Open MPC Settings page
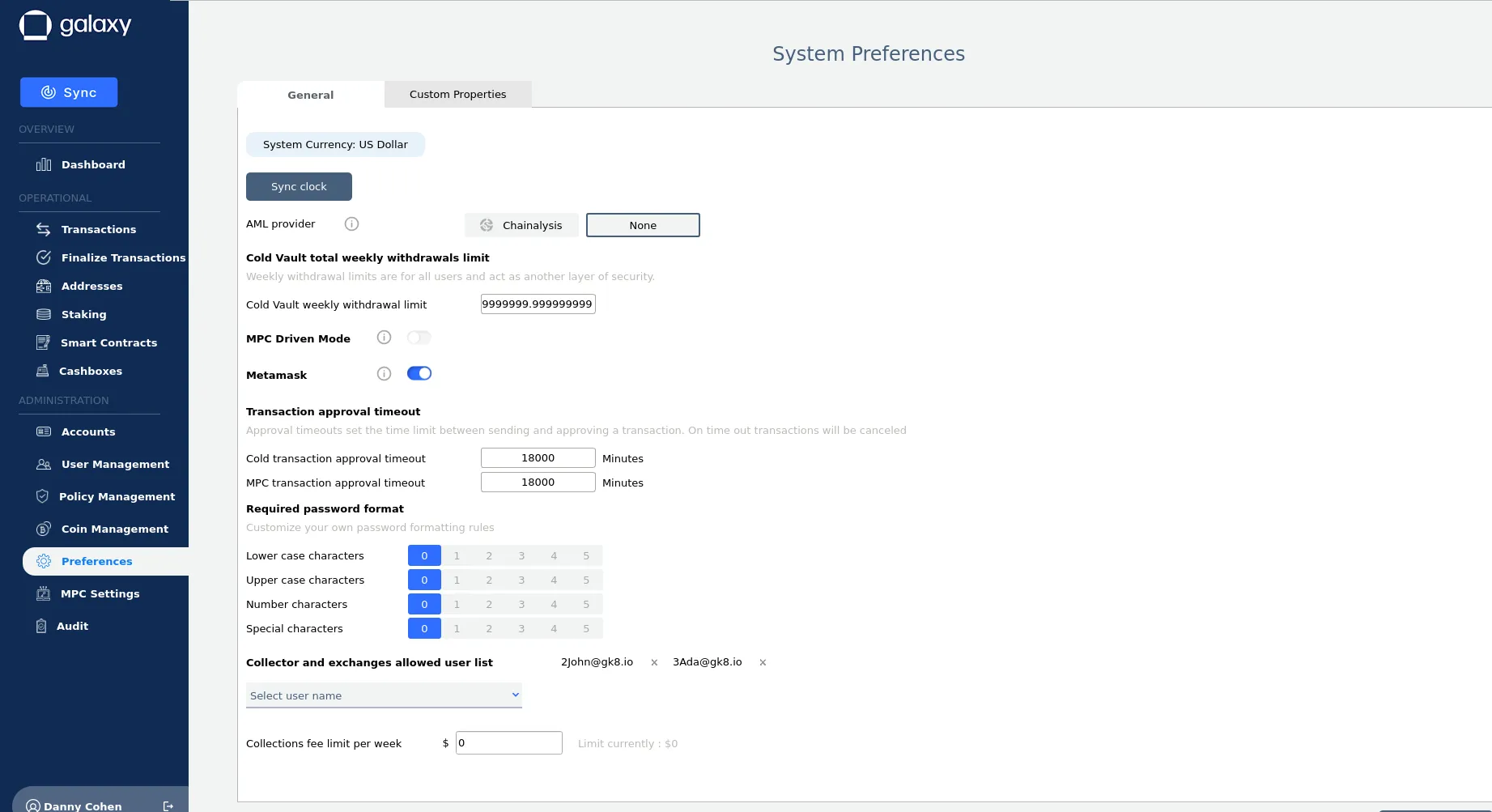The height and width of the screenshot is (812, 1492). 87,593
